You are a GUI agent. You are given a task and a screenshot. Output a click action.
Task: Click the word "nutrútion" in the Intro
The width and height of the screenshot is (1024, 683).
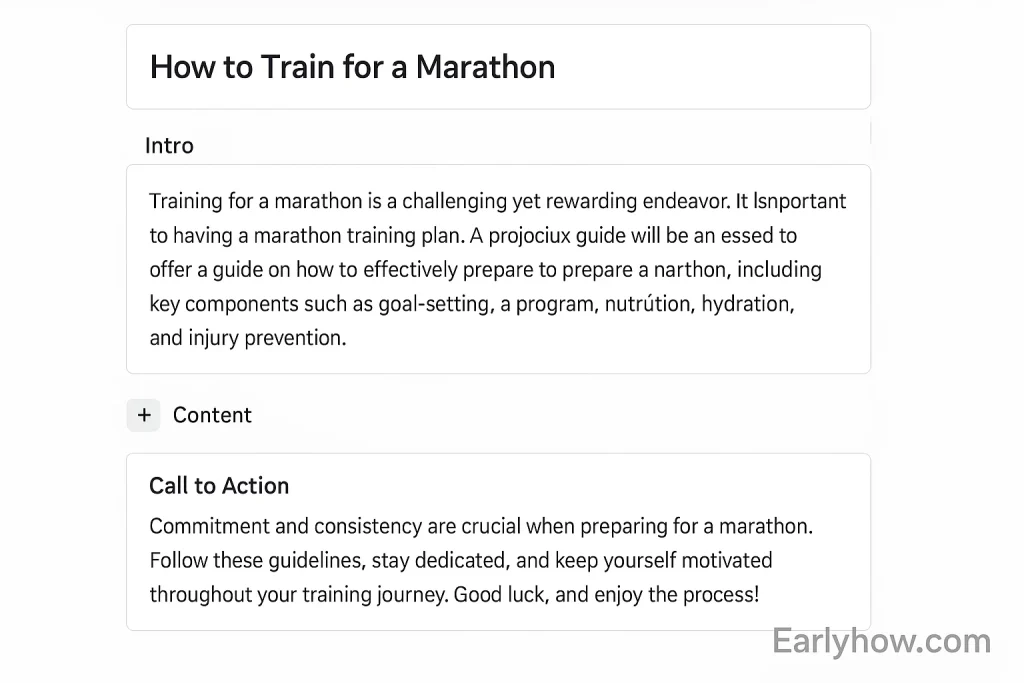[x=645, y=304]
